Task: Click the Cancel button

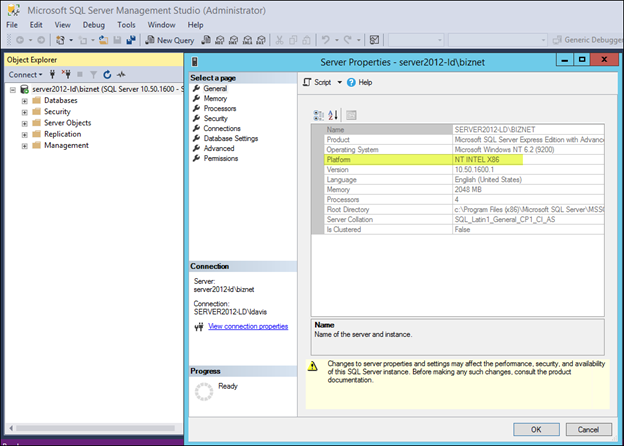Action: click(588, 429)
